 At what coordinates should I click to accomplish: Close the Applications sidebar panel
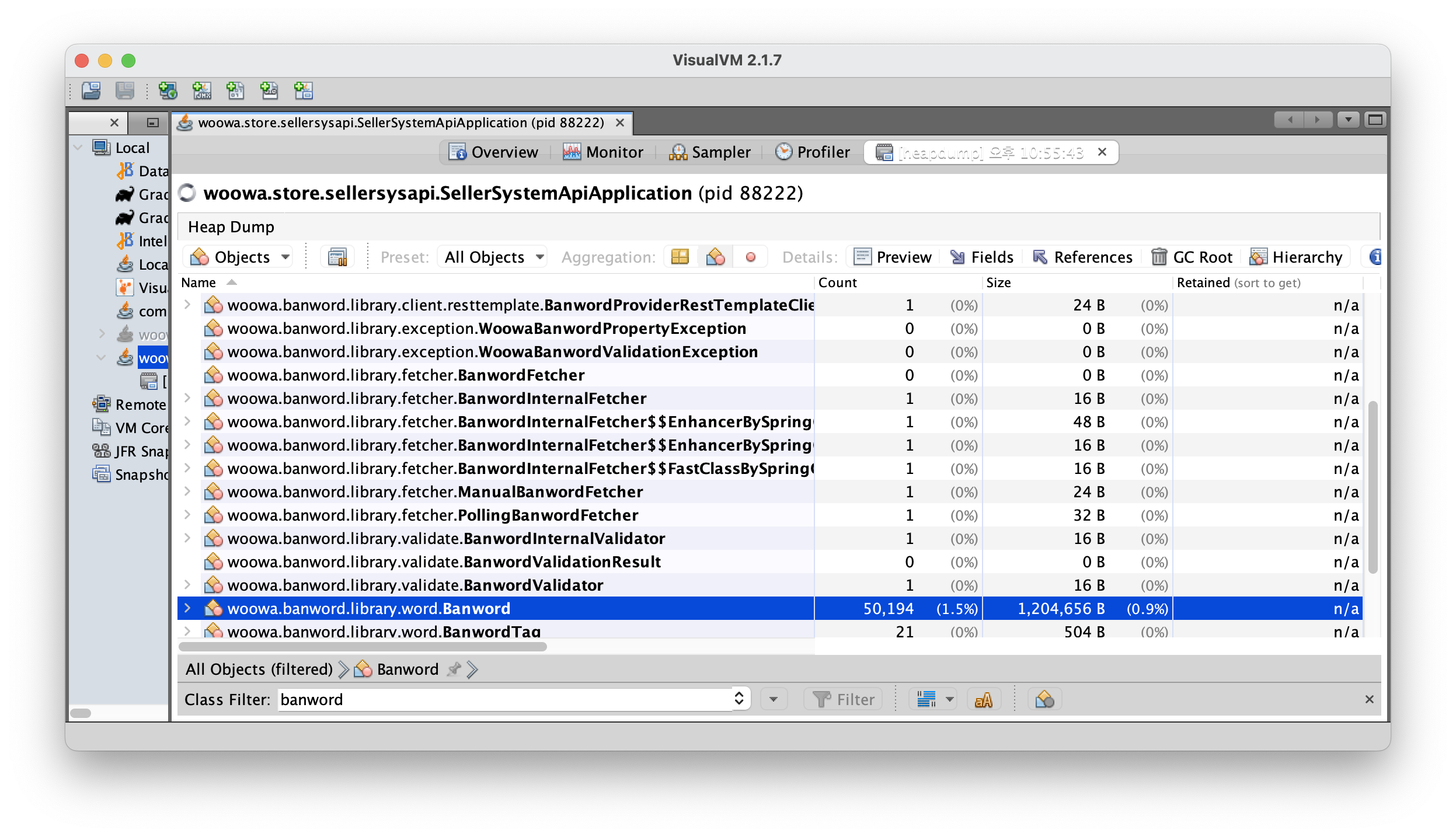click(x=114, y=123)
